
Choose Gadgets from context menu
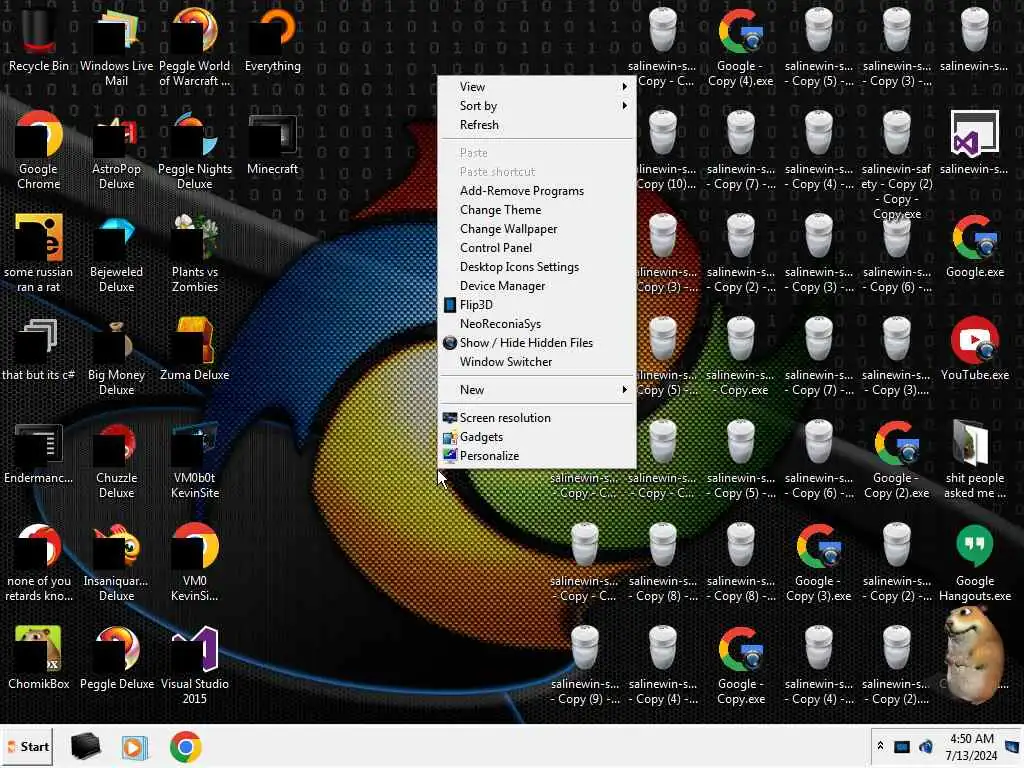(x=537, y=437)
